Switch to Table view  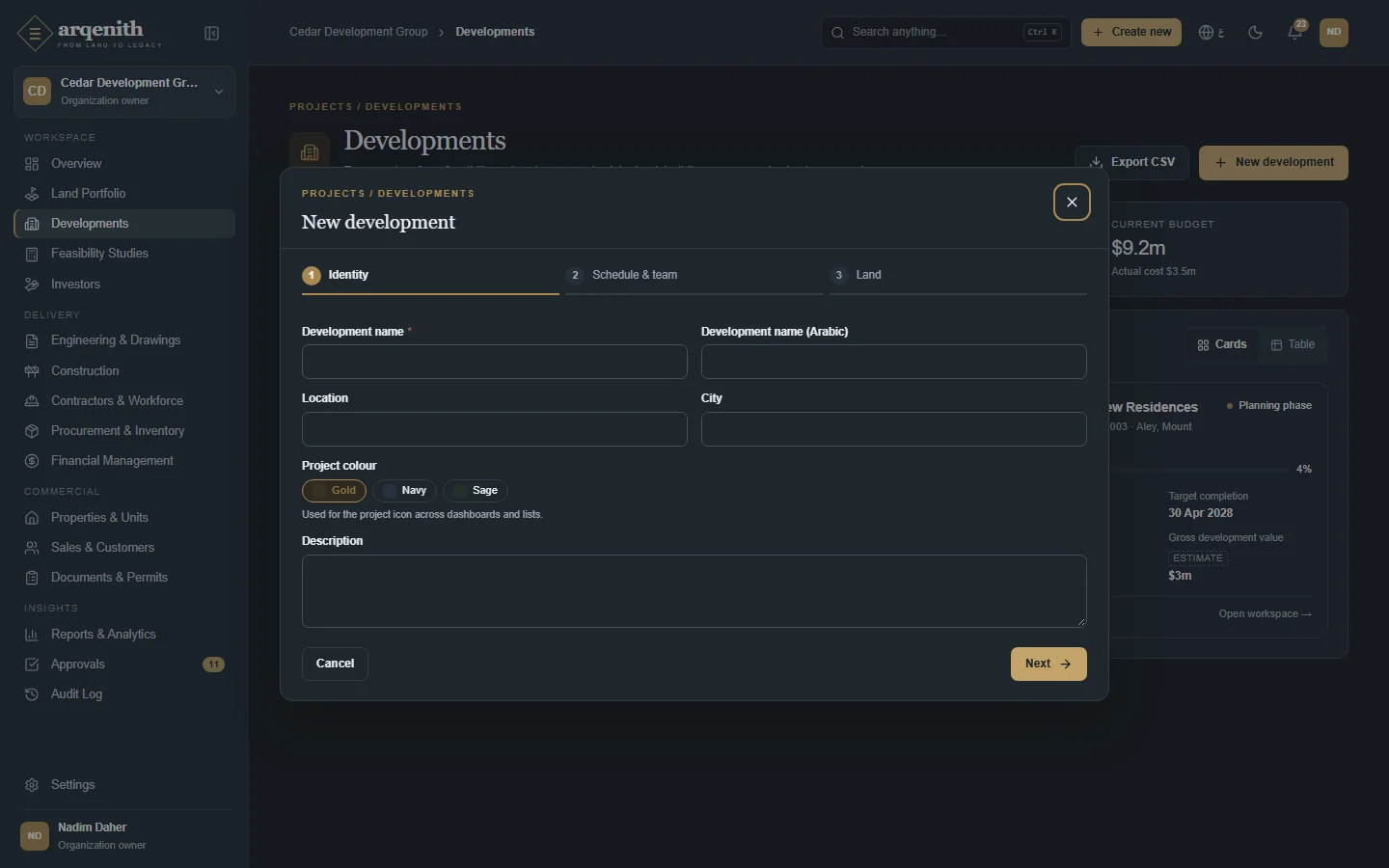[1293, 345]
